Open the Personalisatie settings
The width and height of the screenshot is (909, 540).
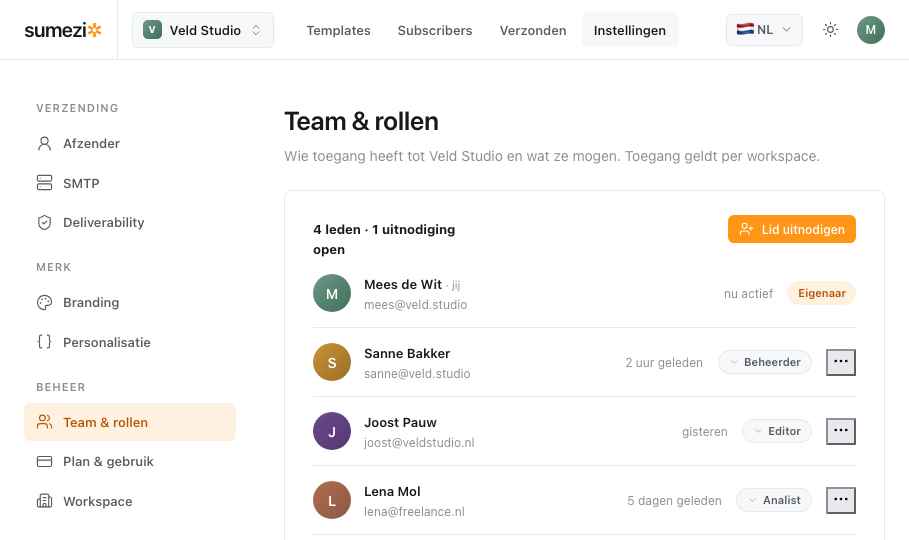pos(130,342)
